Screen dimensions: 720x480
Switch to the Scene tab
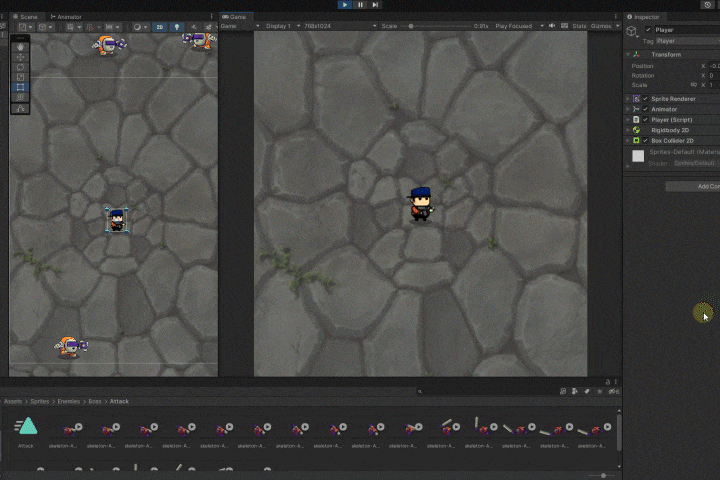point(25,17)
